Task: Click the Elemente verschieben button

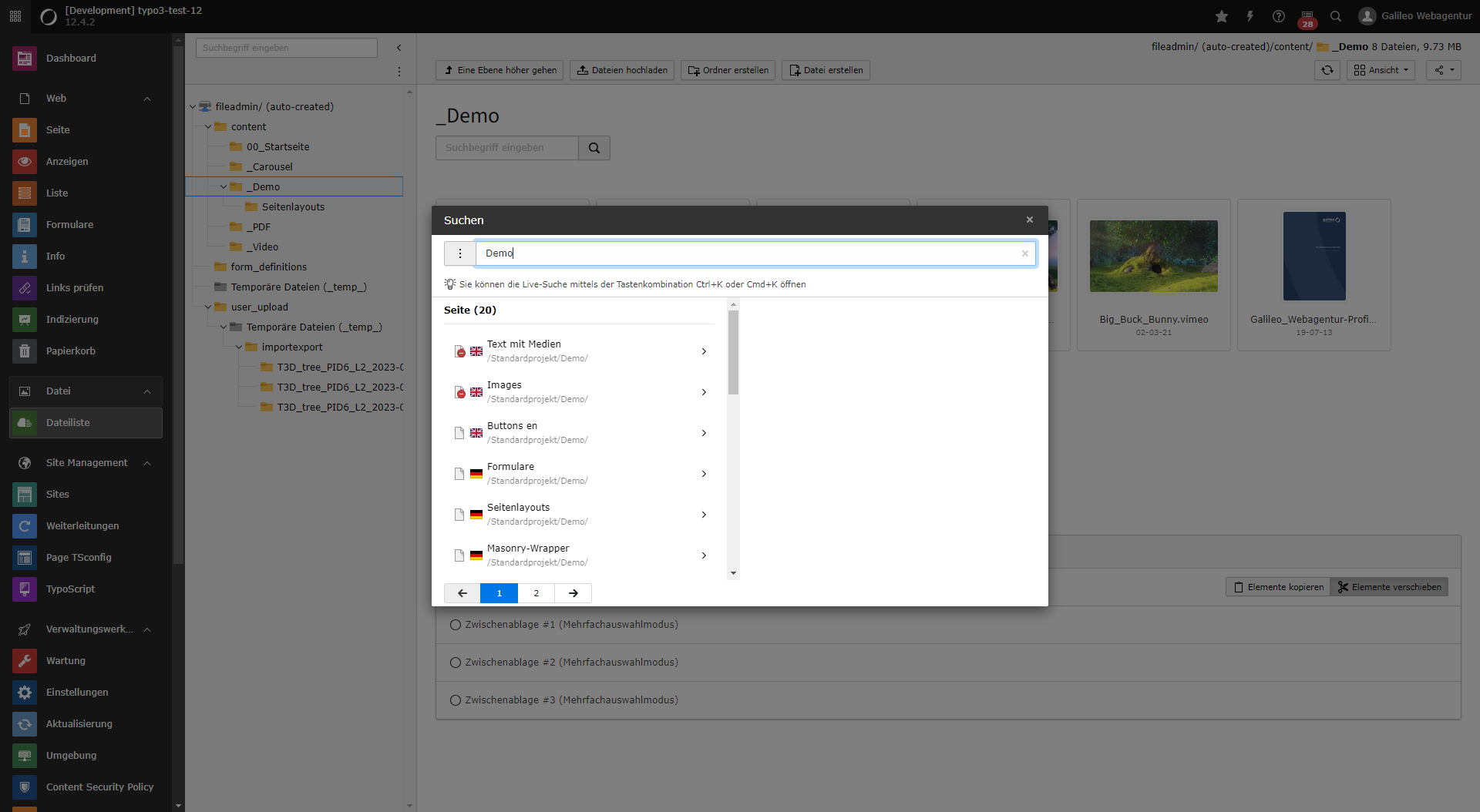Action: tap(1389, 586)
